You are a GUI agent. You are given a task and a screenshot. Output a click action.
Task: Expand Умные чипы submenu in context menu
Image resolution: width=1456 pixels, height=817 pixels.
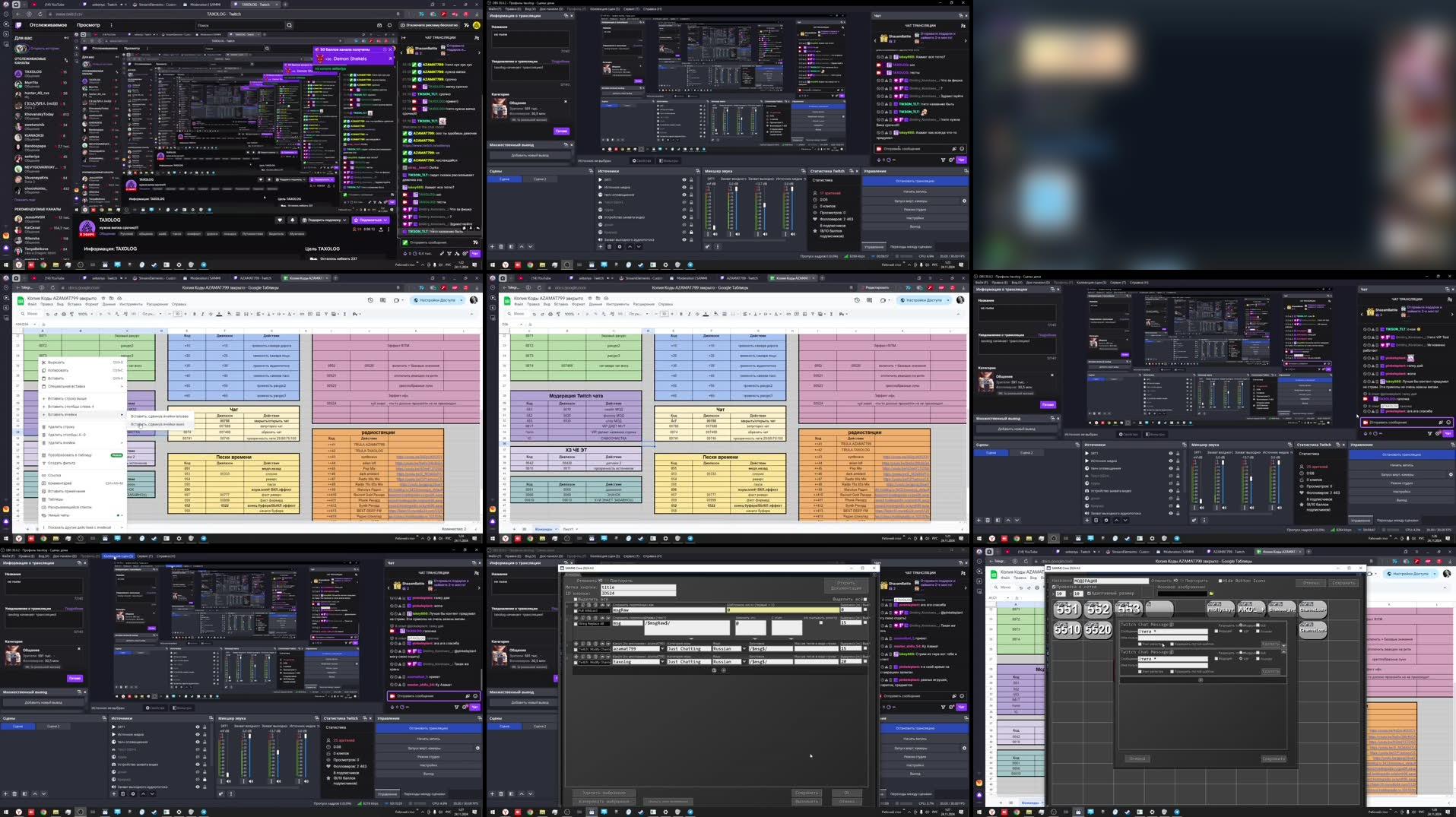82,515
